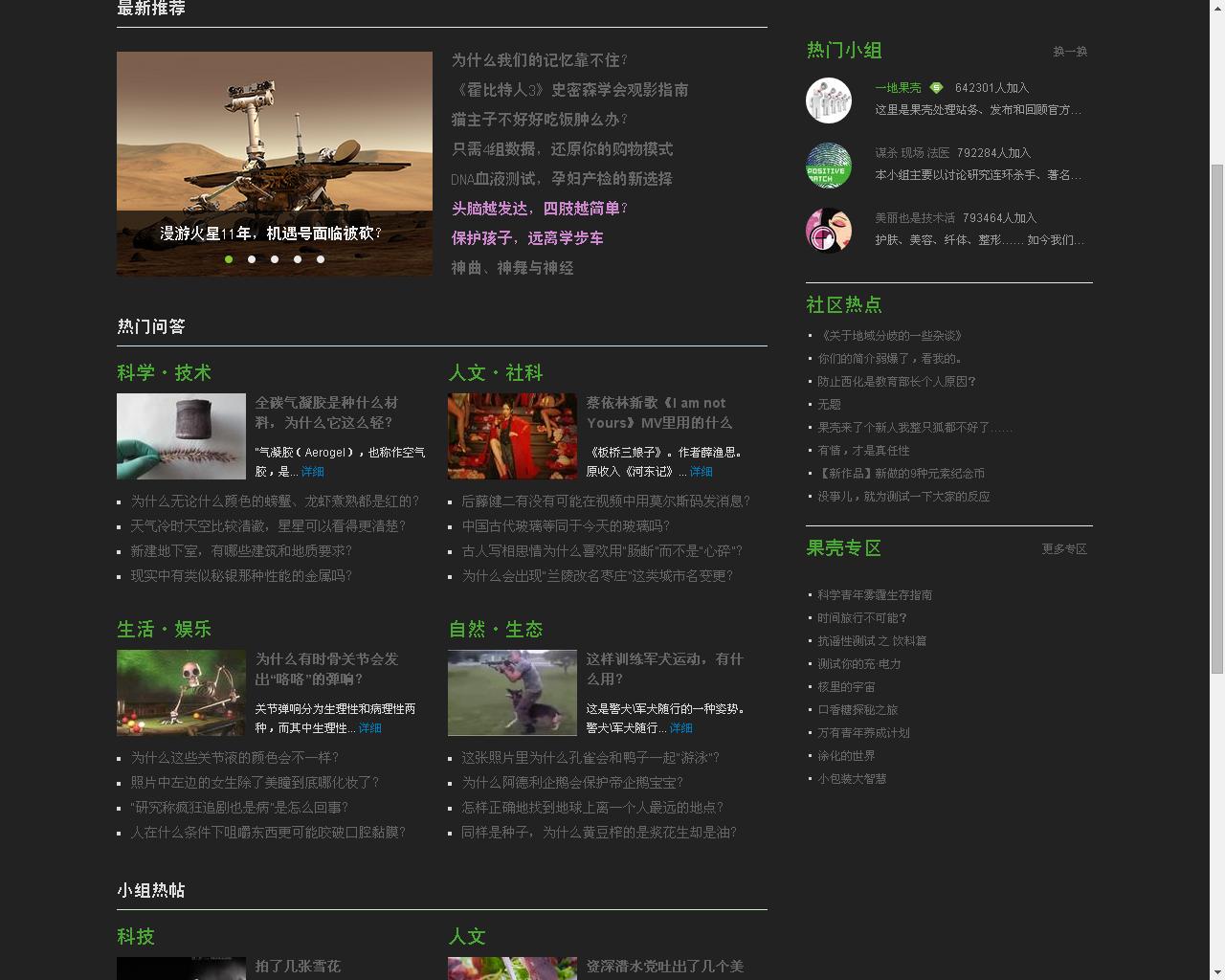Screen dimensions: 1225x980
Task: Open the 生活·娱乐 Q&A category
Action: (165, 630)
